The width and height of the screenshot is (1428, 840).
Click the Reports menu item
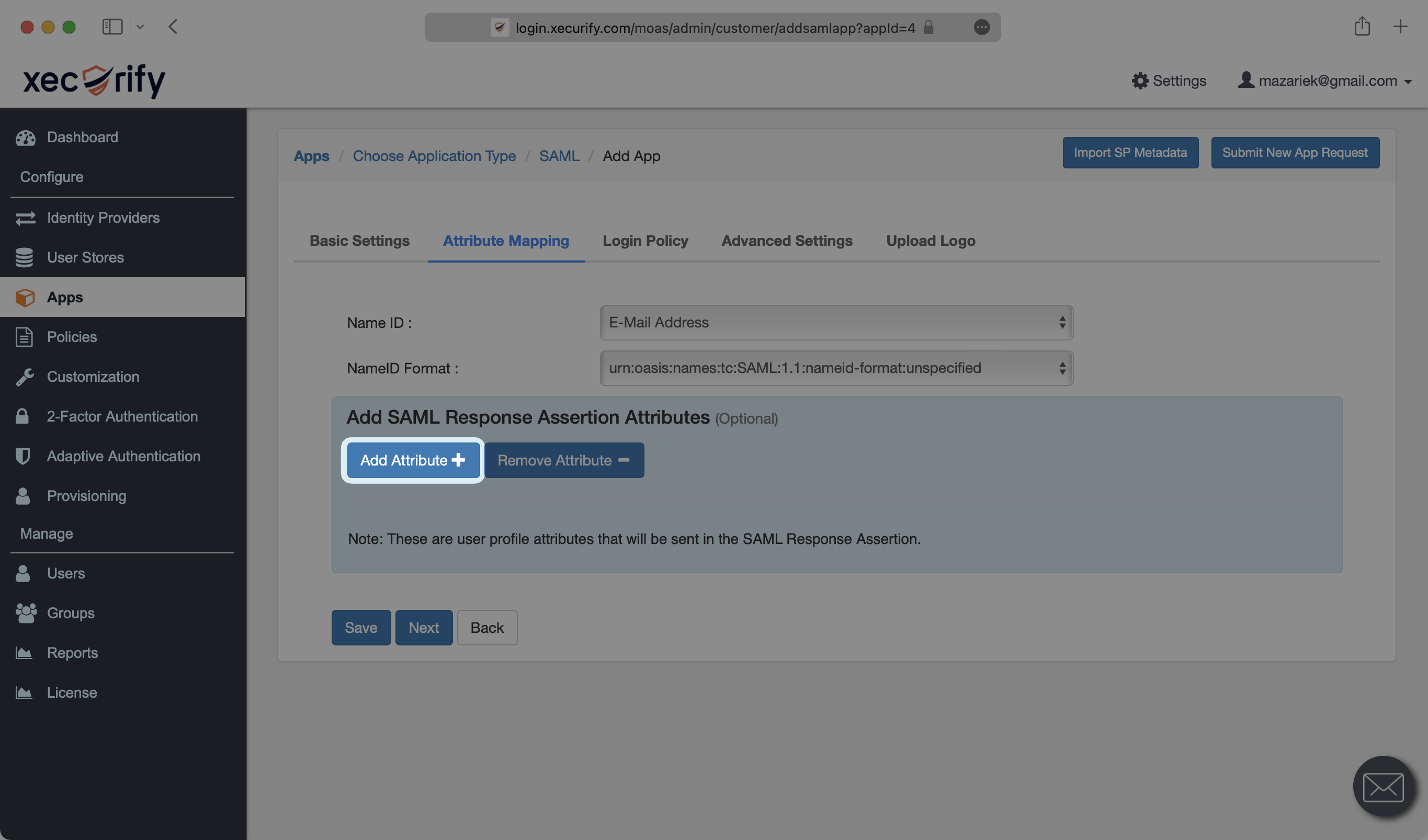[72, 653]
